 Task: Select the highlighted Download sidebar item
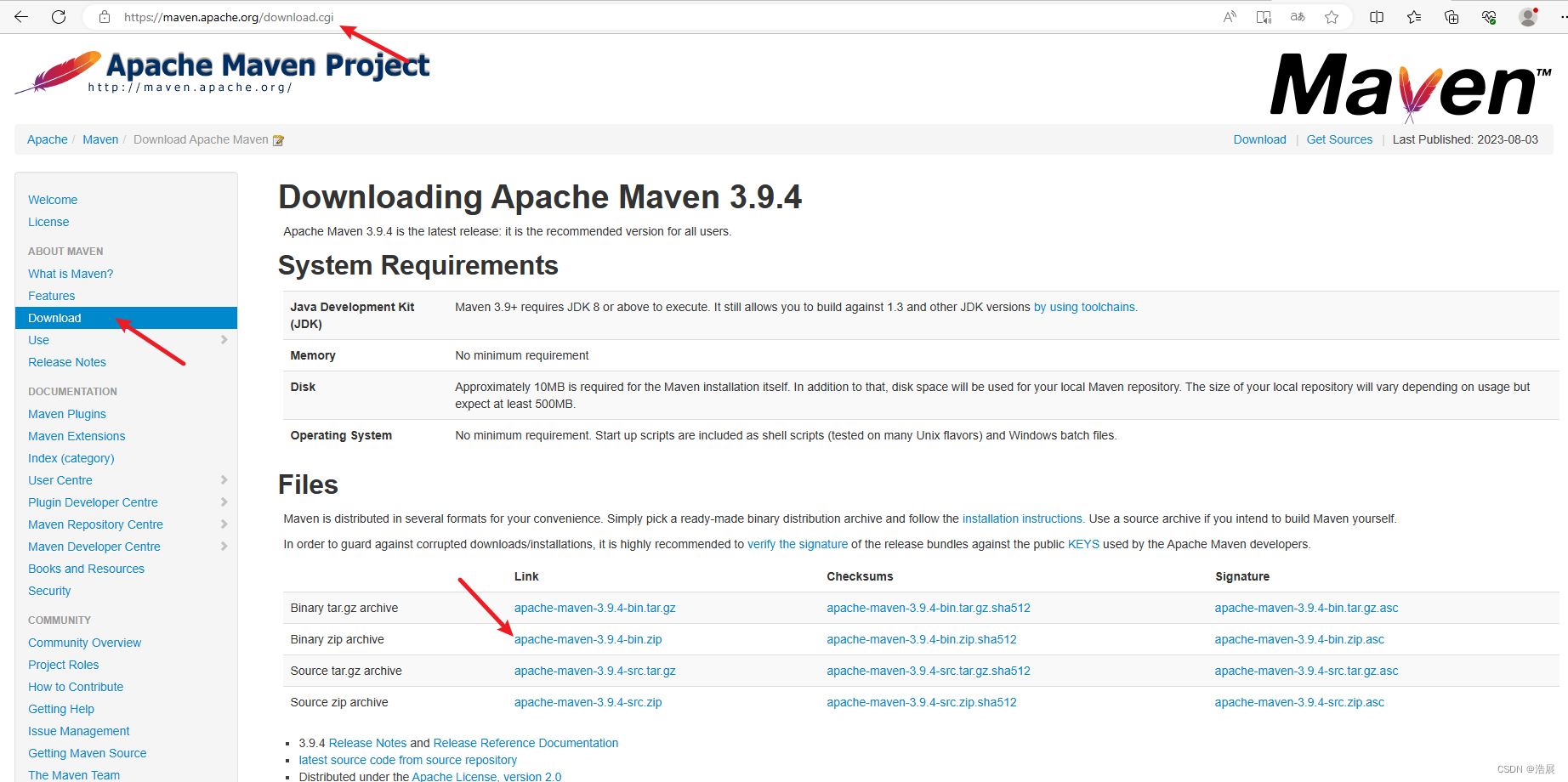(x=126, y=318)
